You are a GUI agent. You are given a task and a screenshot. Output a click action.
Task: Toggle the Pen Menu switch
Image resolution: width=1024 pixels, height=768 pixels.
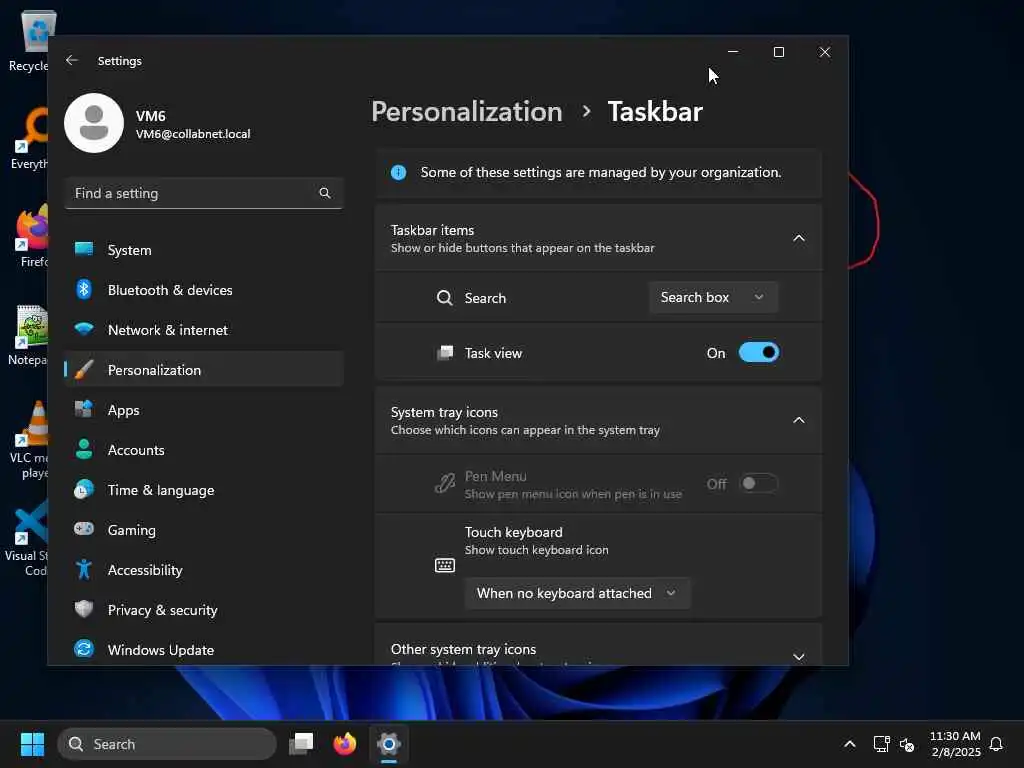tap(759, 483)
